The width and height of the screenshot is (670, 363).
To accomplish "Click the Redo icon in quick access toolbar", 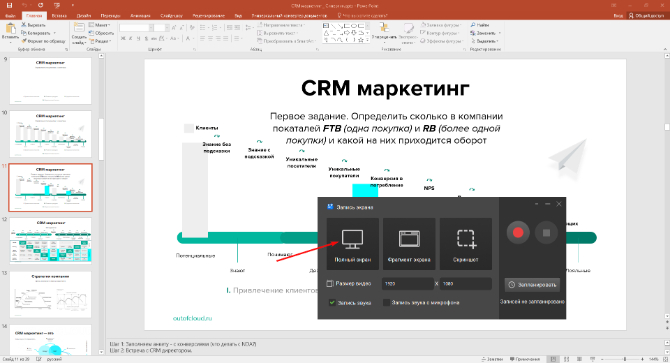I will coord(41,6).
